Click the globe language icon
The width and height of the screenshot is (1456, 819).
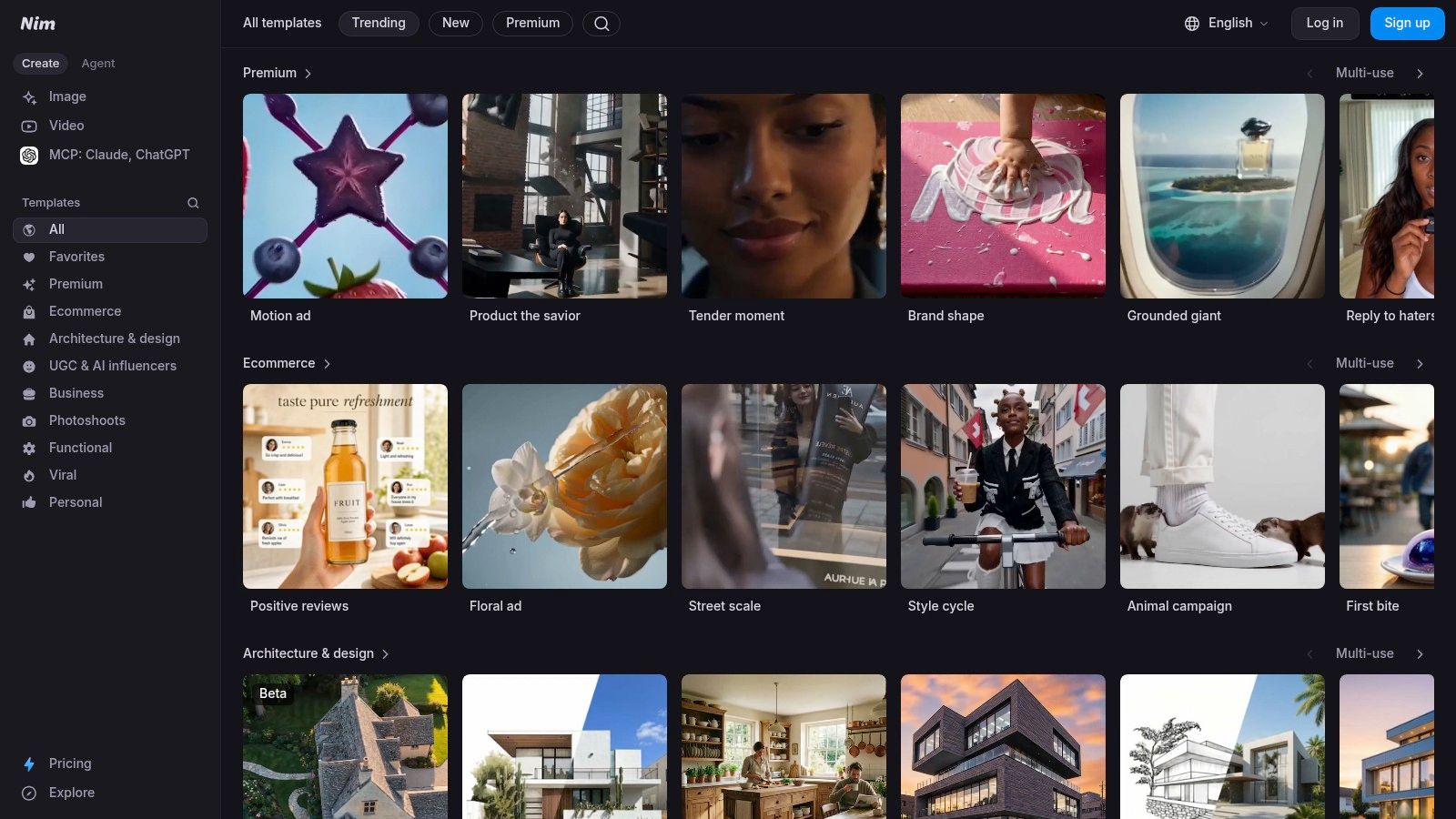(1192, 24)
